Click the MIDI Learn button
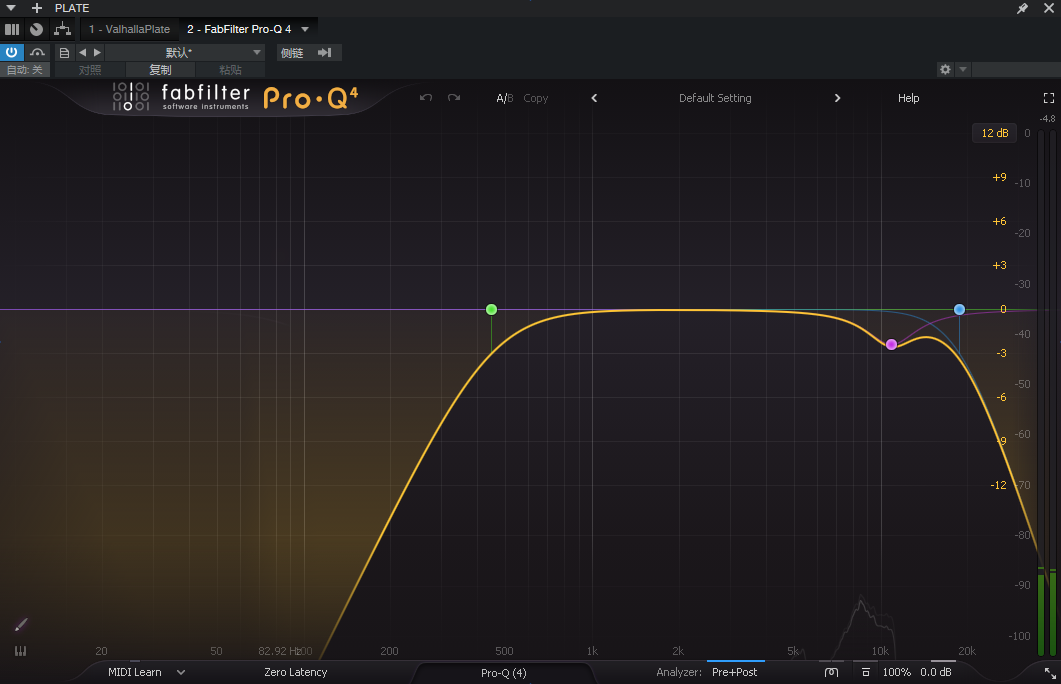 pyautogui.click(x=135, y=672)
